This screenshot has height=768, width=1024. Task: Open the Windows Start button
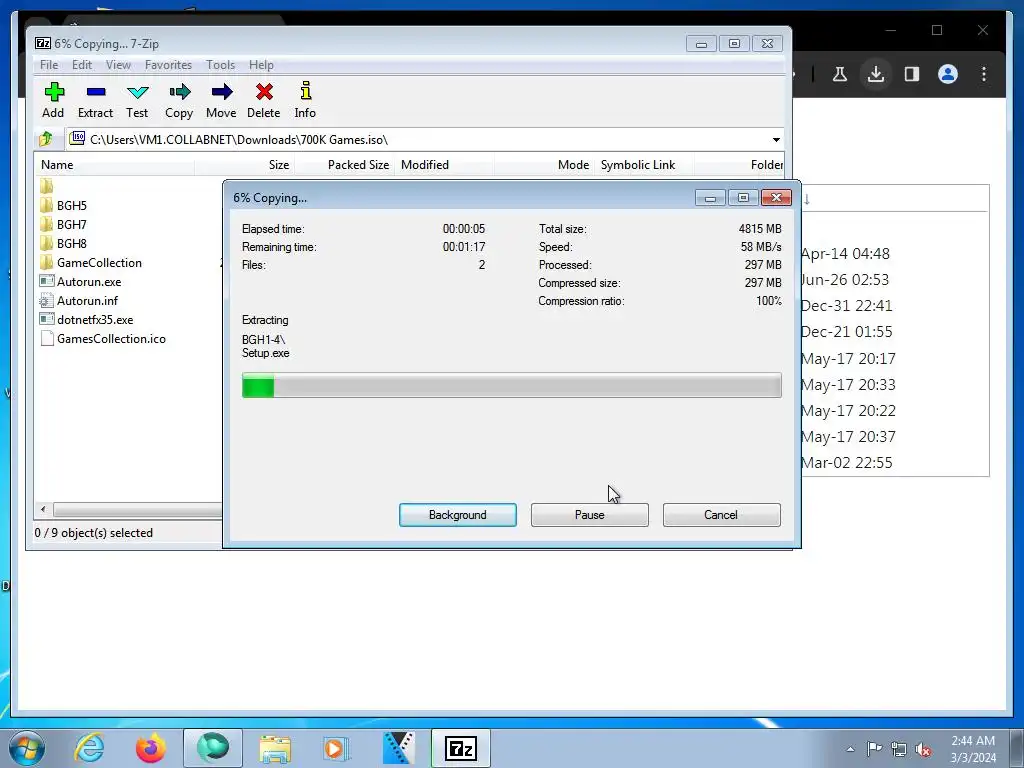tap(27, 748)
